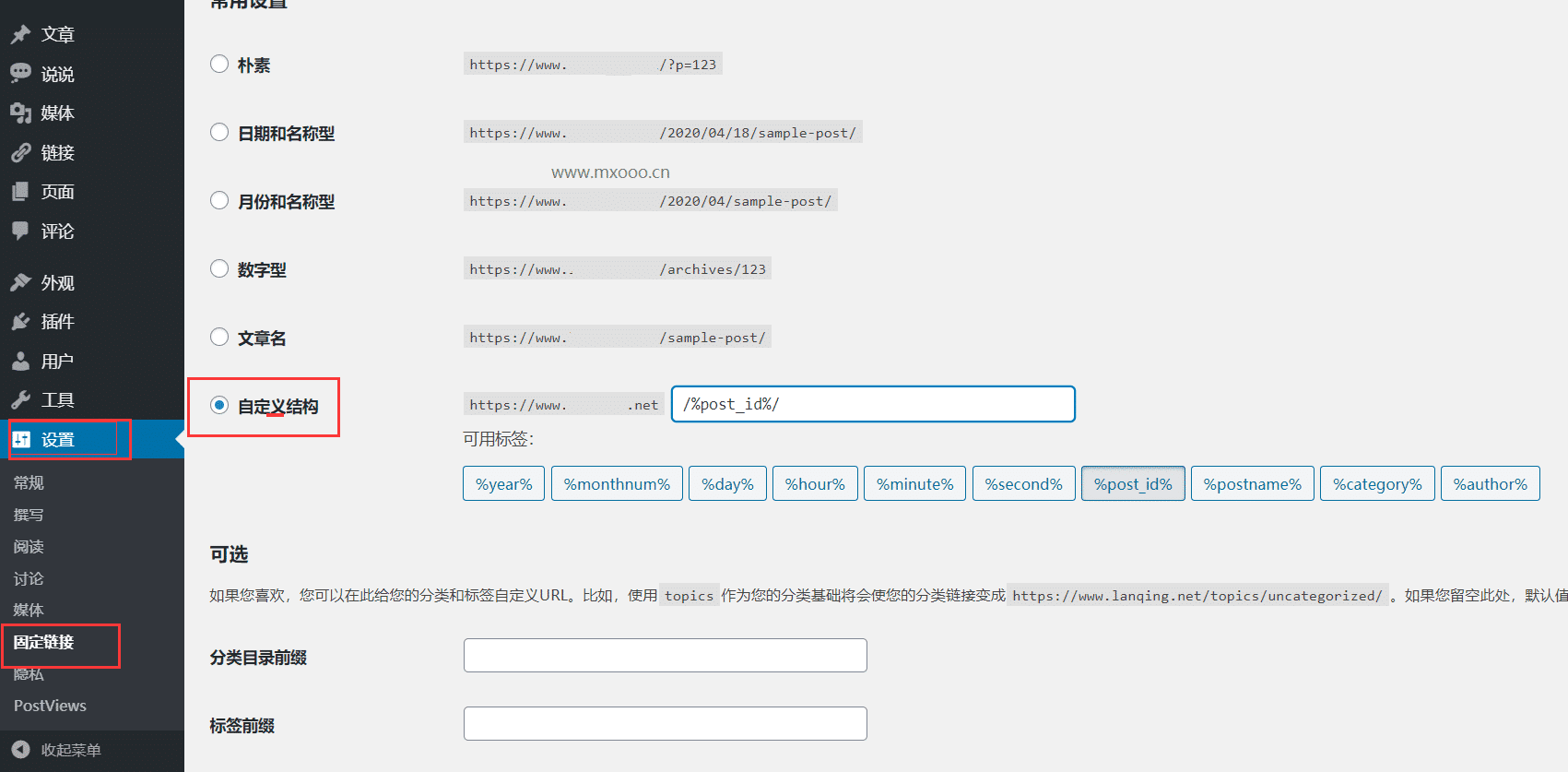Select the 数字型 permalink structure
The height and width of the screenshot is (772, 1568).
(219, 268)
